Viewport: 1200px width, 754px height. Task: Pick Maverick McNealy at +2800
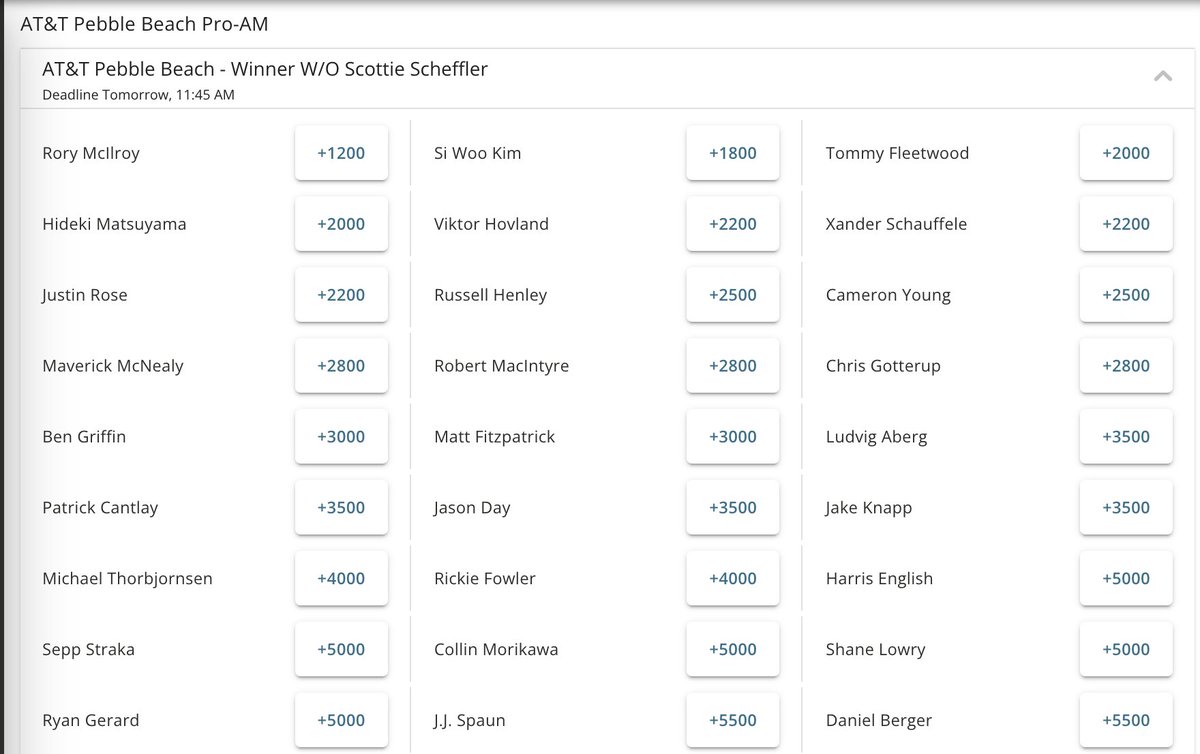[x=341, y=365]
